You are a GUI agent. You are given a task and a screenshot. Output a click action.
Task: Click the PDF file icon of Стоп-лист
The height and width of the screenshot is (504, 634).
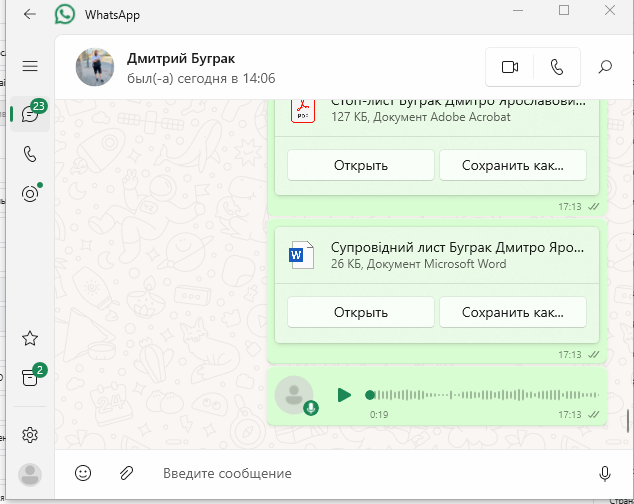(303, 110)
